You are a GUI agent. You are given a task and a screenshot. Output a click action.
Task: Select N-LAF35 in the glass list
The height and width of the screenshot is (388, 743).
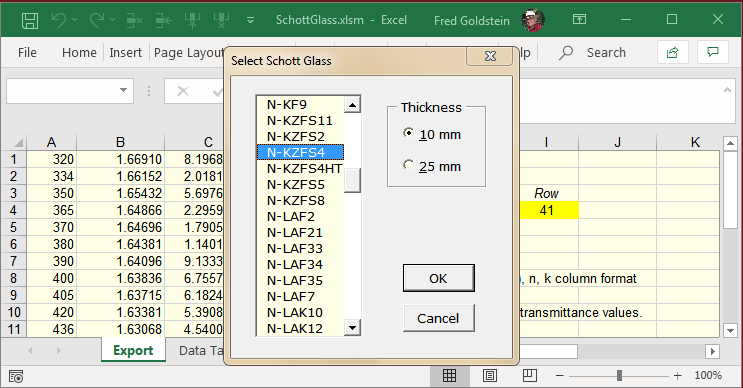click(300, 280)
